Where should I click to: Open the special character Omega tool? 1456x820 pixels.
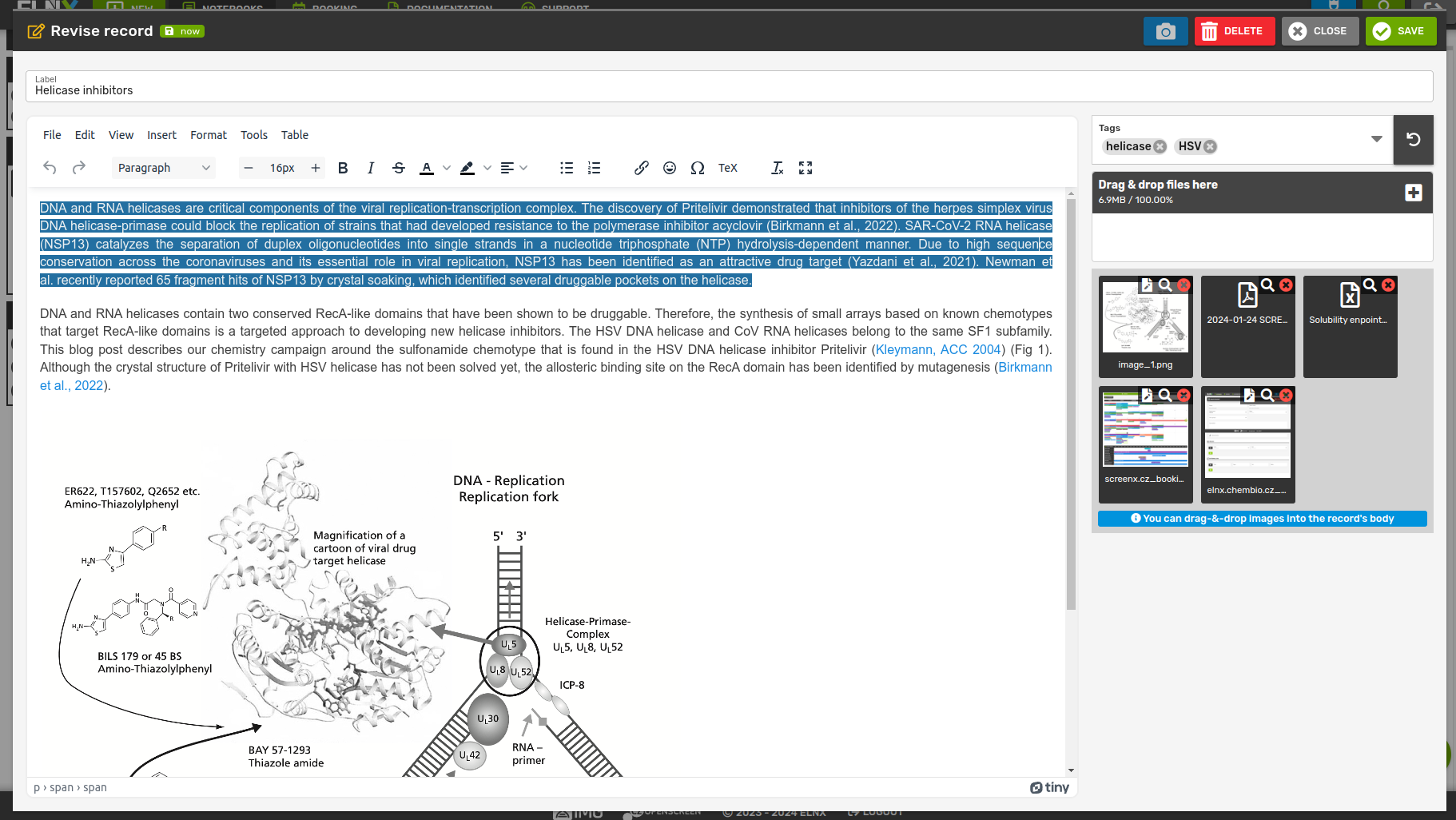click(698, 168)
